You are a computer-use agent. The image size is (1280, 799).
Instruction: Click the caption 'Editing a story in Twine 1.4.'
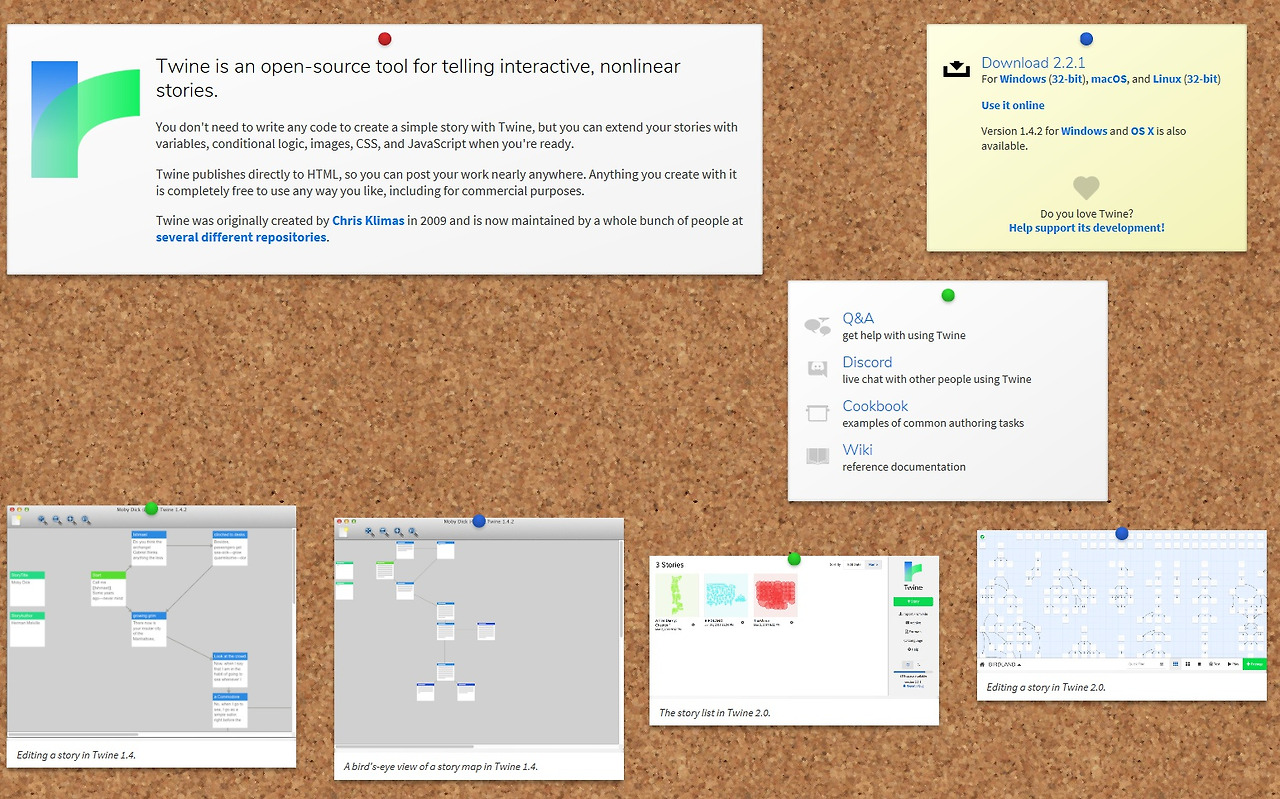pos(76,755)
